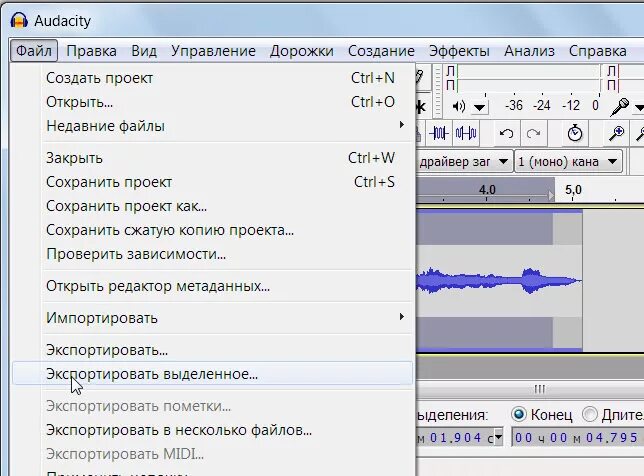The image size is (644, 476).
Task: Open Открыть редактор метаданных...
Action: coord(212,286)
